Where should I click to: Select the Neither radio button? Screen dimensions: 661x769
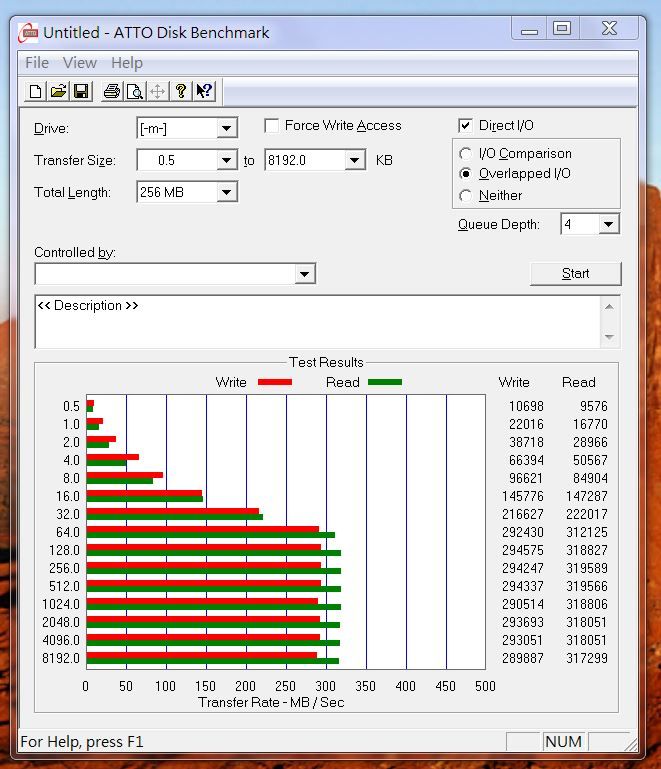465,196
